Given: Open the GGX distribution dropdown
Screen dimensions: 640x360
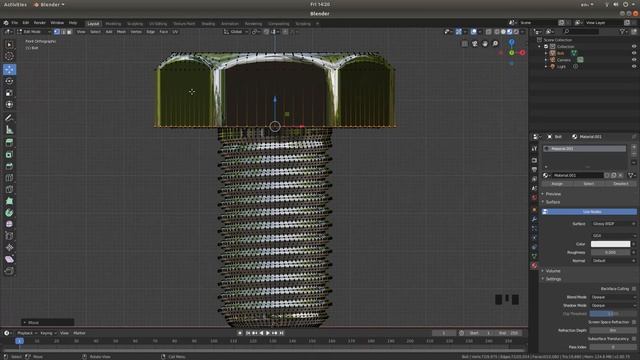Looking at the screenshot, I should pyautogui.click(x=613, y=236).
